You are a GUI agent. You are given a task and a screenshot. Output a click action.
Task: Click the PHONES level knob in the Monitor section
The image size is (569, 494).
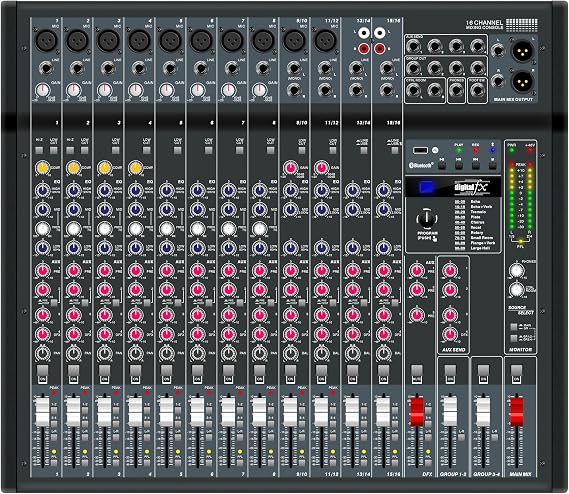click(x=517, y=270)
